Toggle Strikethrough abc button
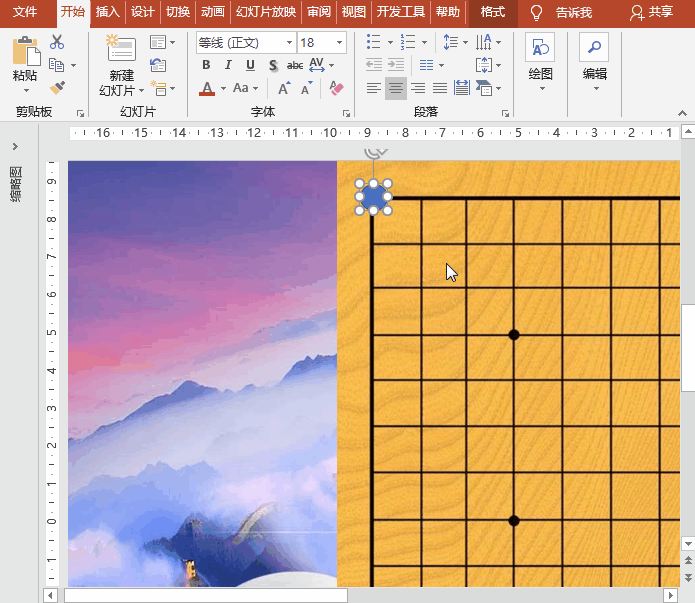 [295, 66]
